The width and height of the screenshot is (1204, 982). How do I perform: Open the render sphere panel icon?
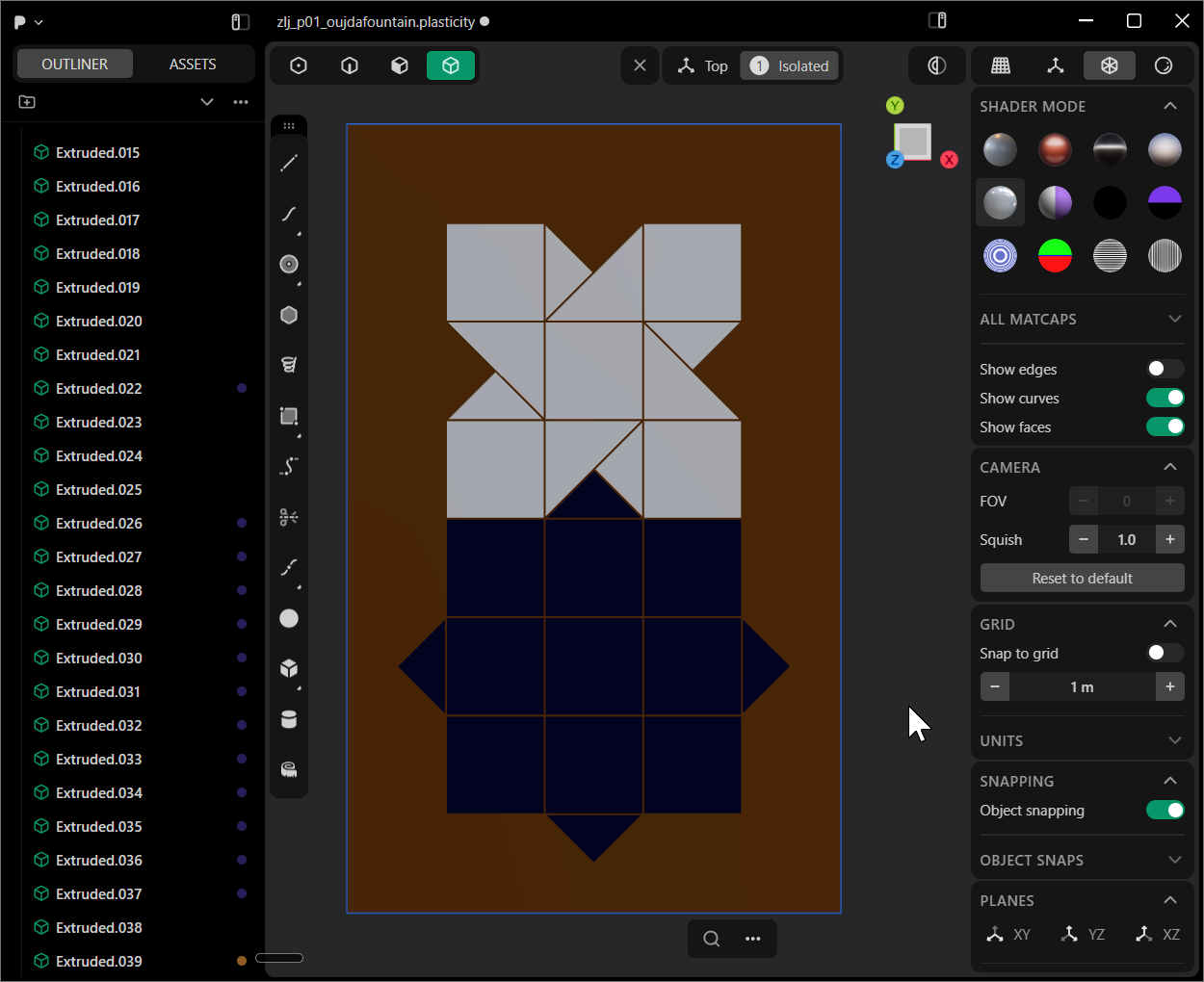1164,65
